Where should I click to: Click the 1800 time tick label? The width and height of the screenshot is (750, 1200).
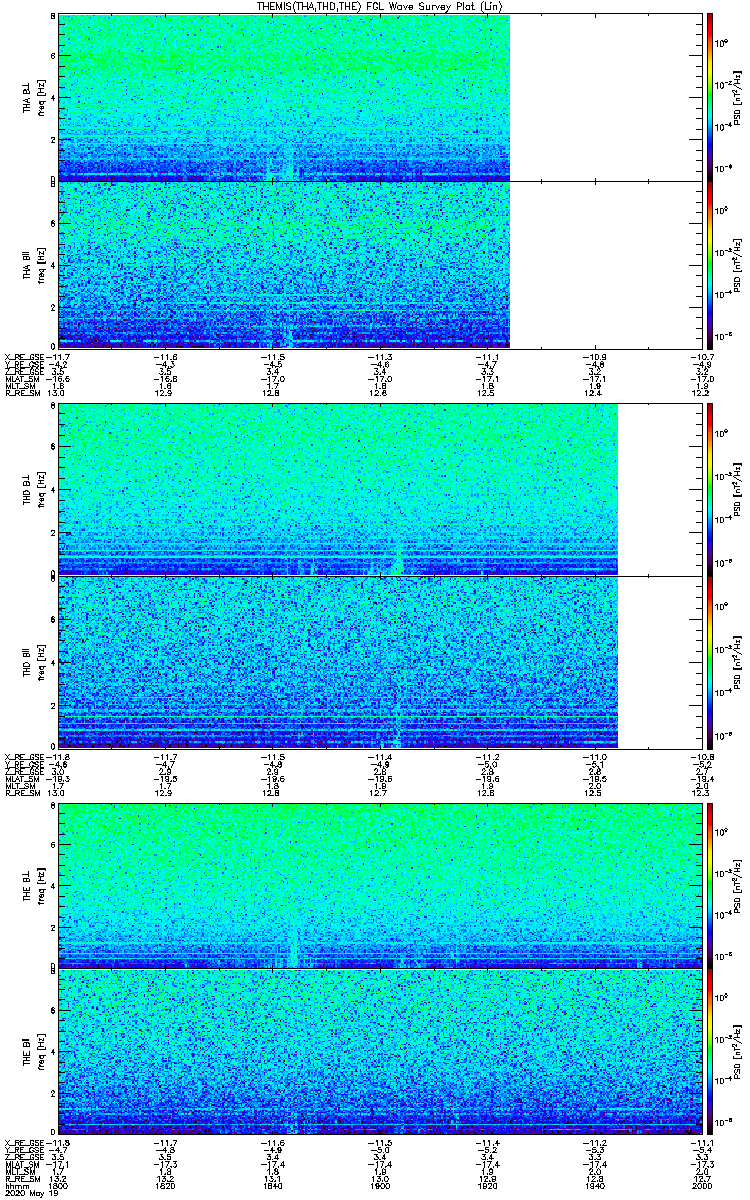coord(59,1185)
